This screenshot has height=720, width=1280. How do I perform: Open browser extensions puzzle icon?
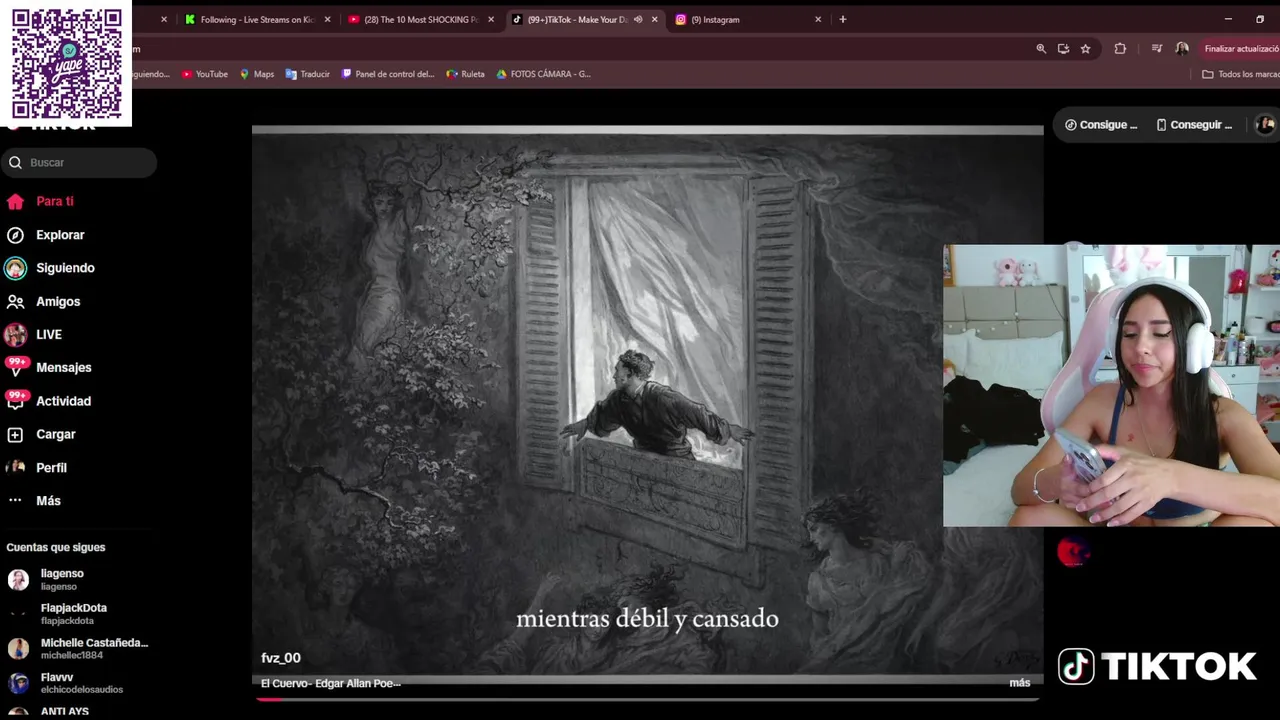[1120, 48]
